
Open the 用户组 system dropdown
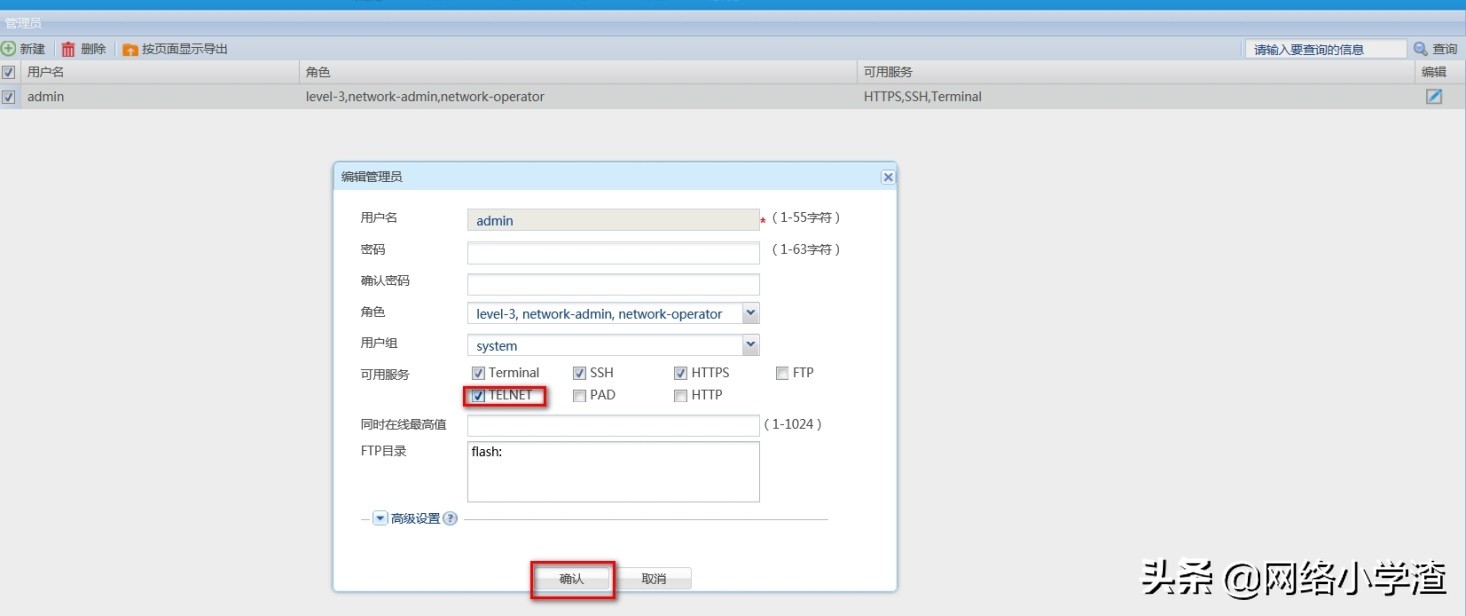click(751, 345)
